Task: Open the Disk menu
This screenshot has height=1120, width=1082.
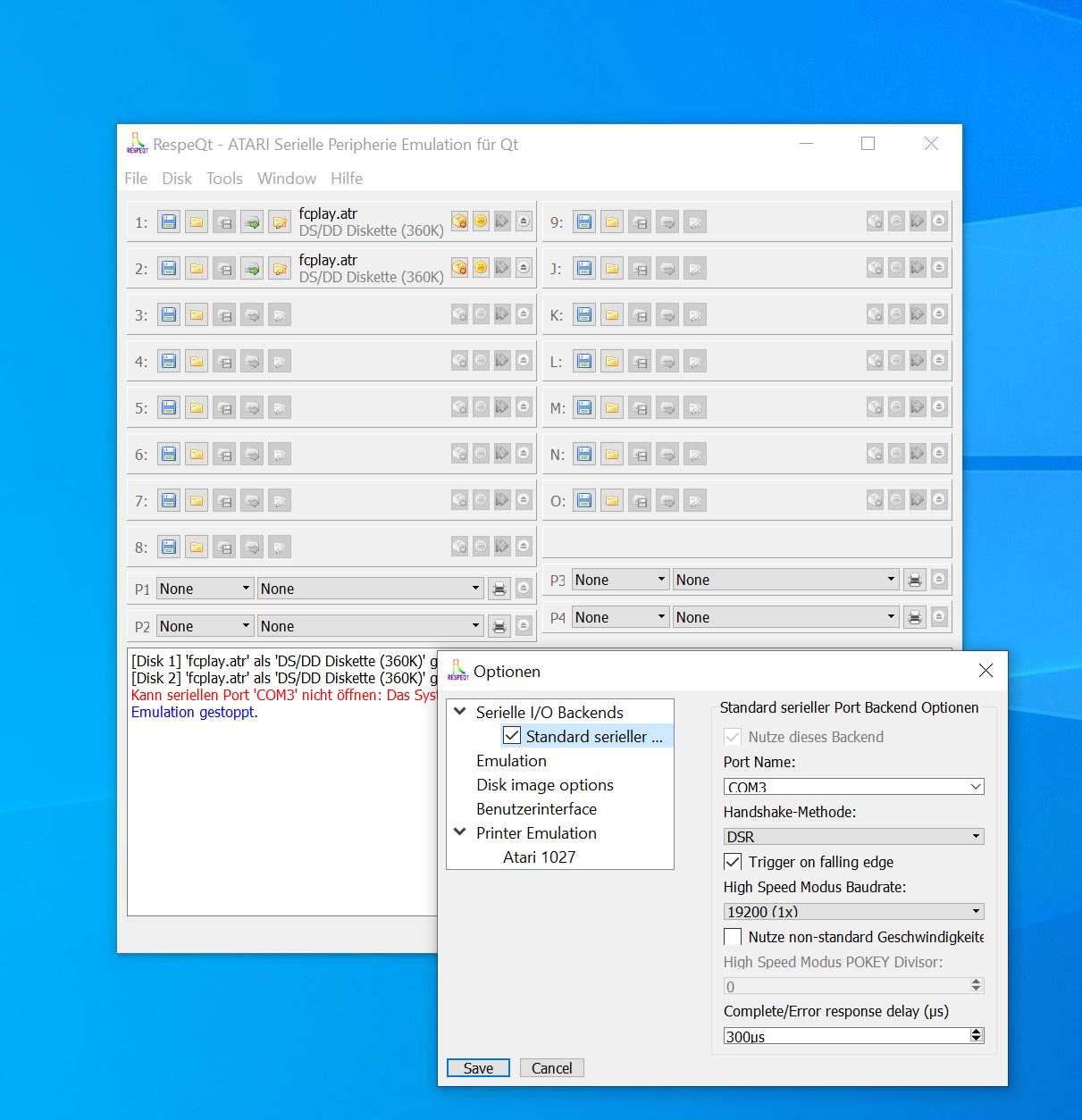Action: (x=177, y=179)
